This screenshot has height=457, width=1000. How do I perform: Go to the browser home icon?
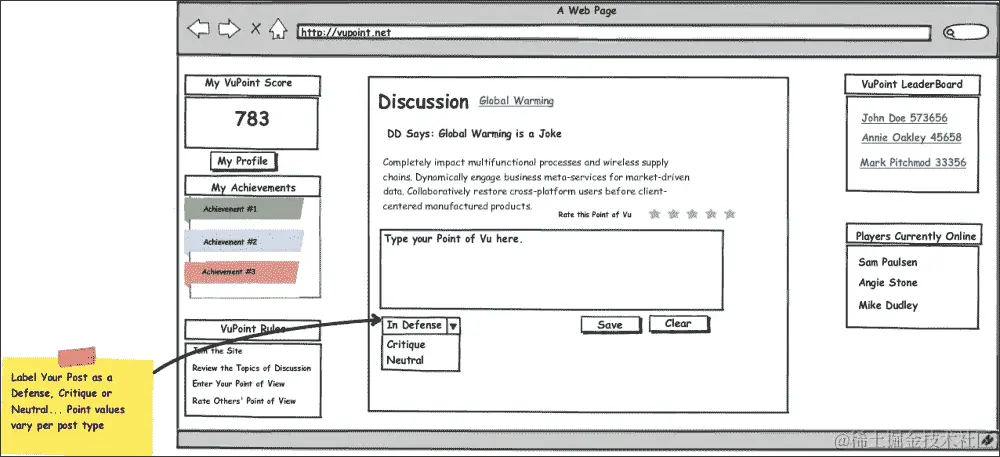point(277,29)
